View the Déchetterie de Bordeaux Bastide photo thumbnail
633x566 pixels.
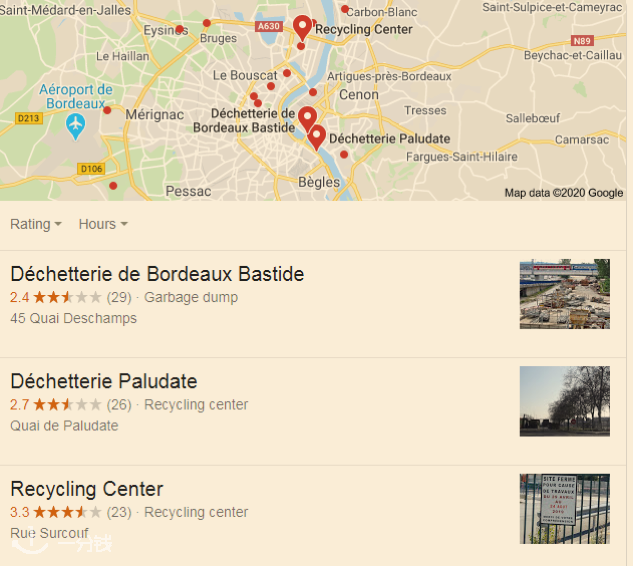point(564,294)
